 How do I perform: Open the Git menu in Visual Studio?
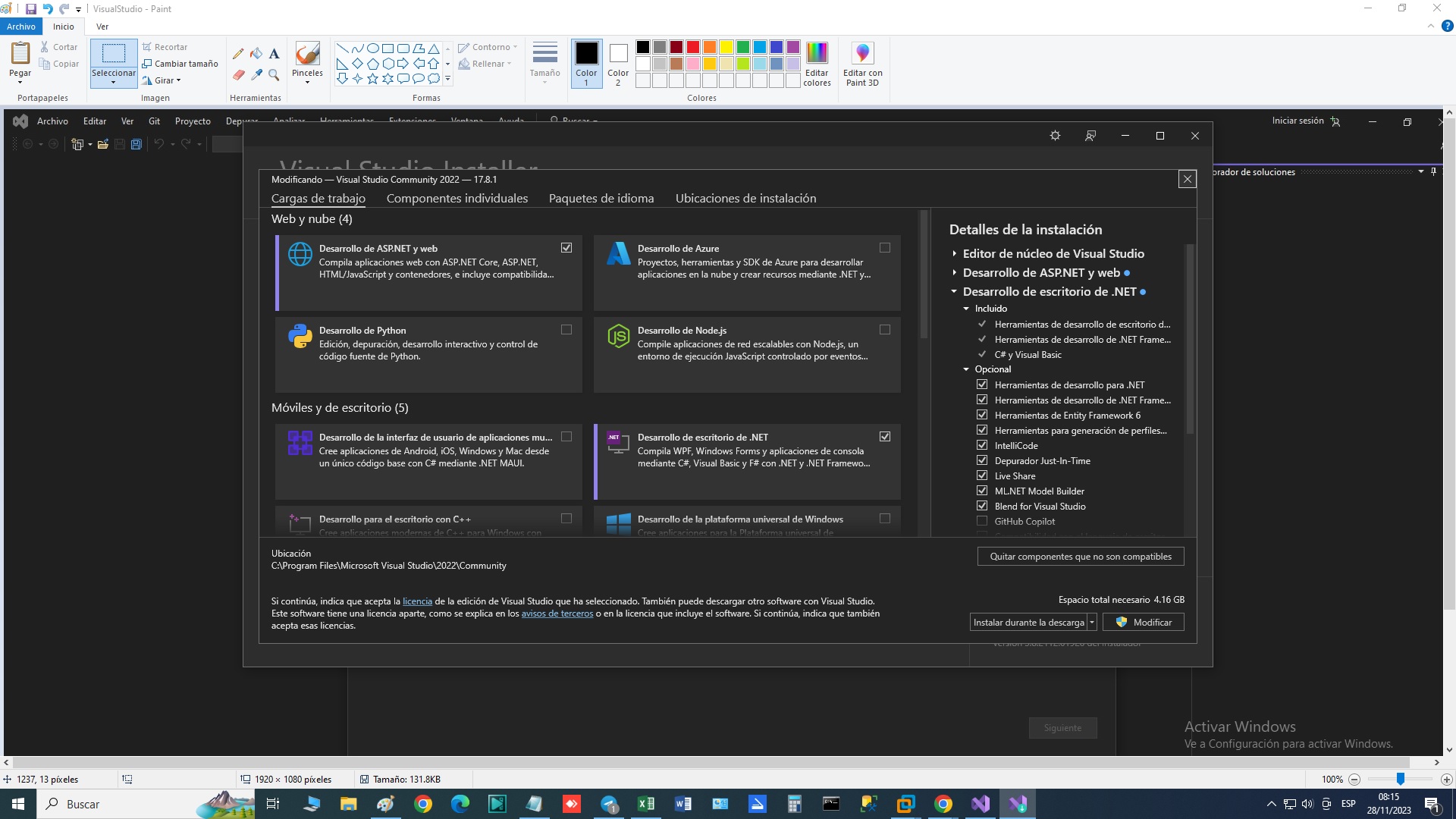(x=154, y=121)
